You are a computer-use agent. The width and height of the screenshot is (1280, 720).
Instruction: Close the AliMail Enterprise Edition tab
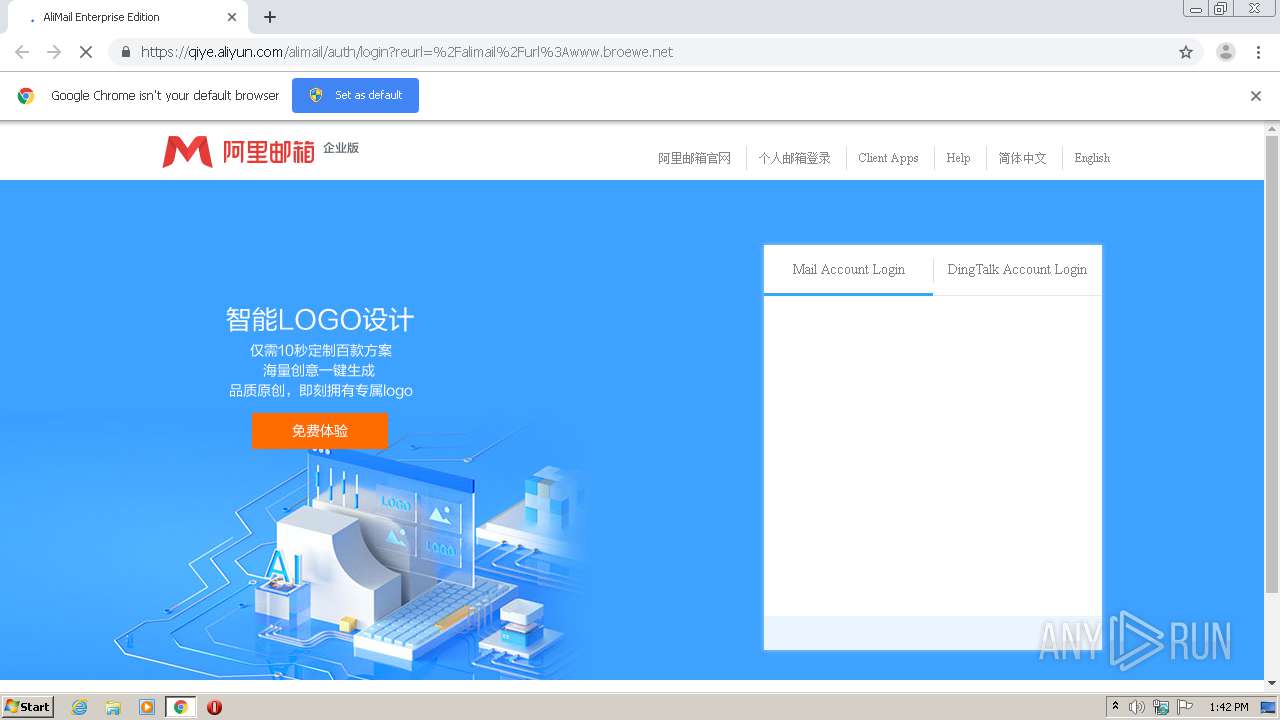coord(232,17)
